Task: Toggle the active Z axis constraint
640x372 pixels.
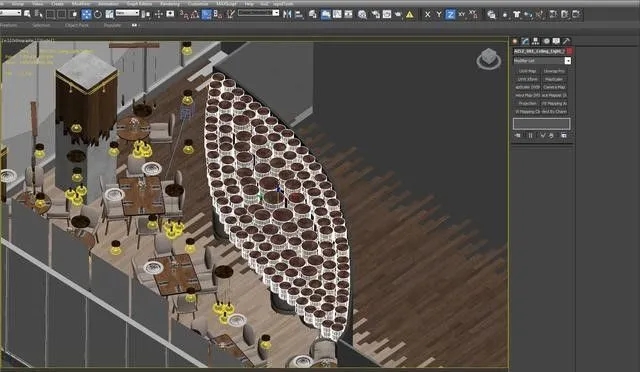Action: click(x=450, y=15)
